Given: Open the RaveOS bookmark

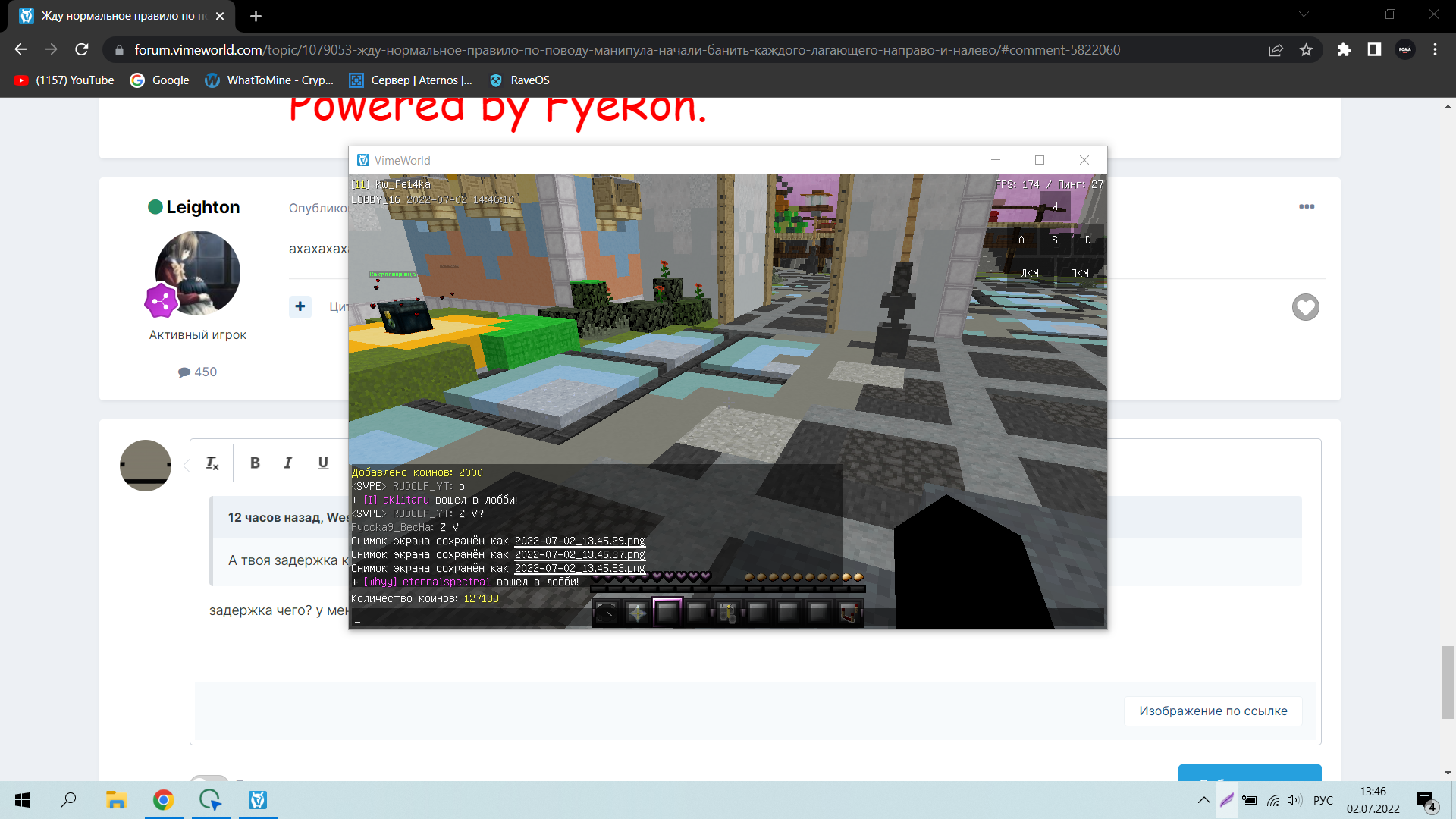Looking at the screenshot, I should click(x=519, y=80).
